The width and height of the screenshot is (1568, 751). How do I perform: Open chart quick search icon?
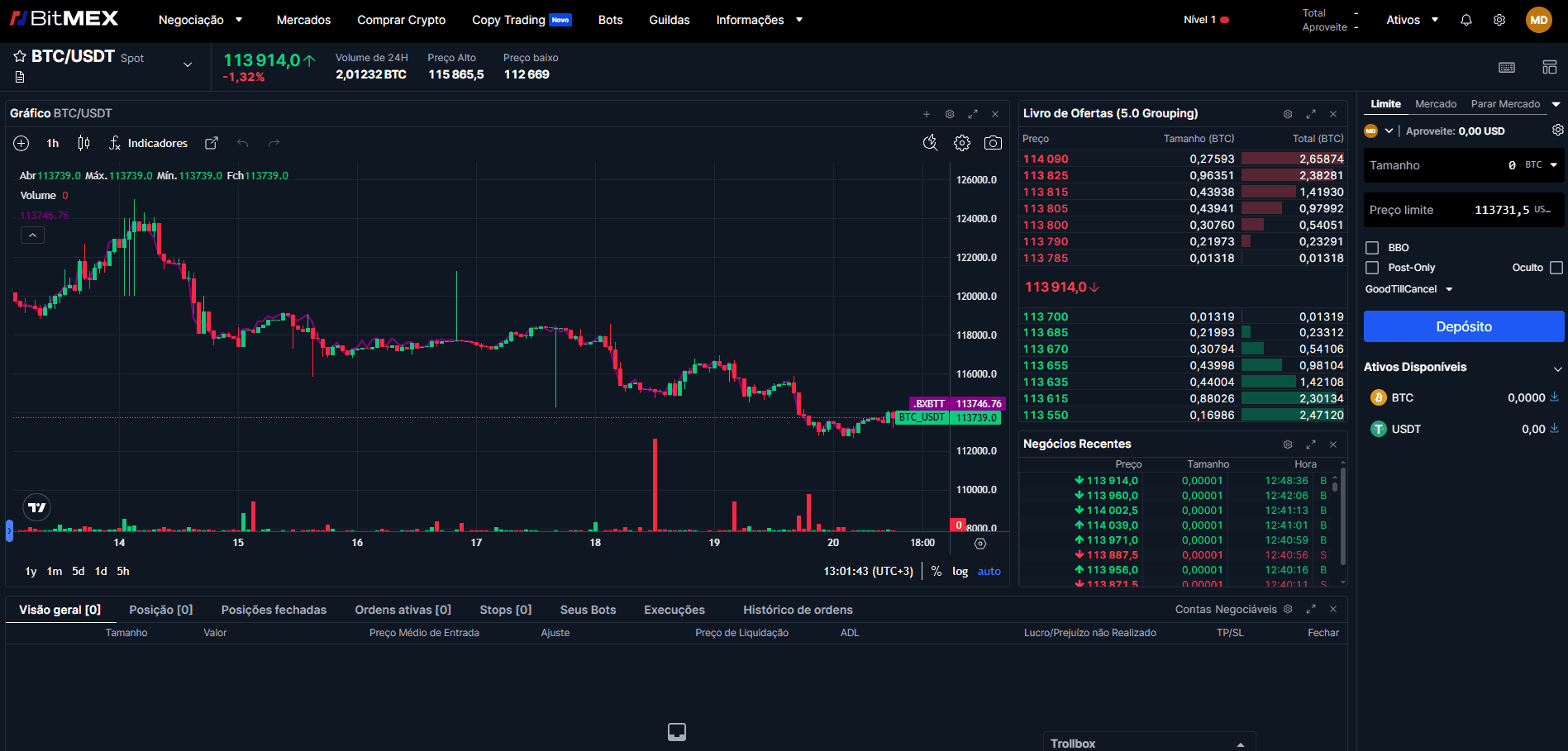pyautogui.click(x=930, y=143)
